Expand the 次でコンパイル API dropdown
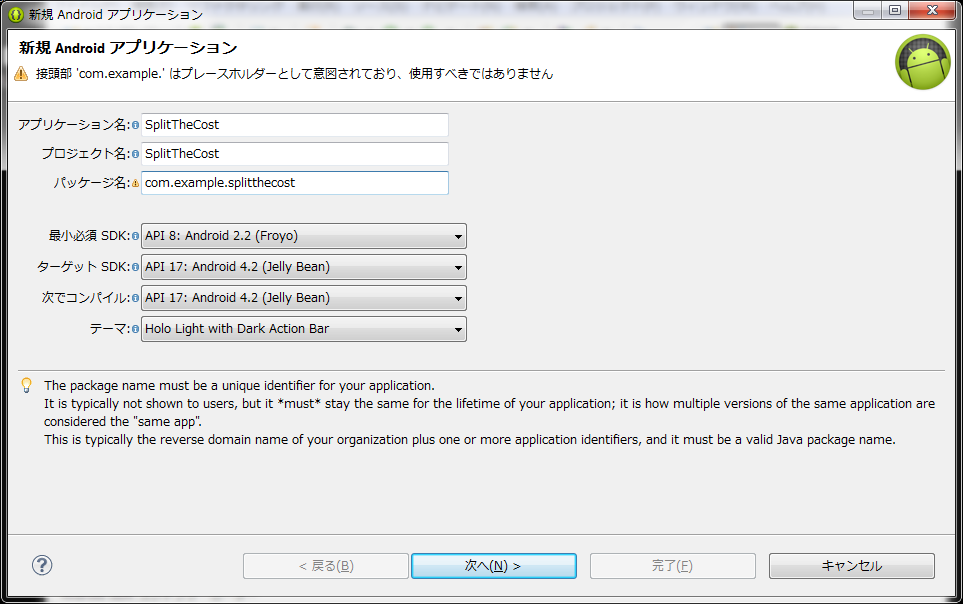 [303, 298]
